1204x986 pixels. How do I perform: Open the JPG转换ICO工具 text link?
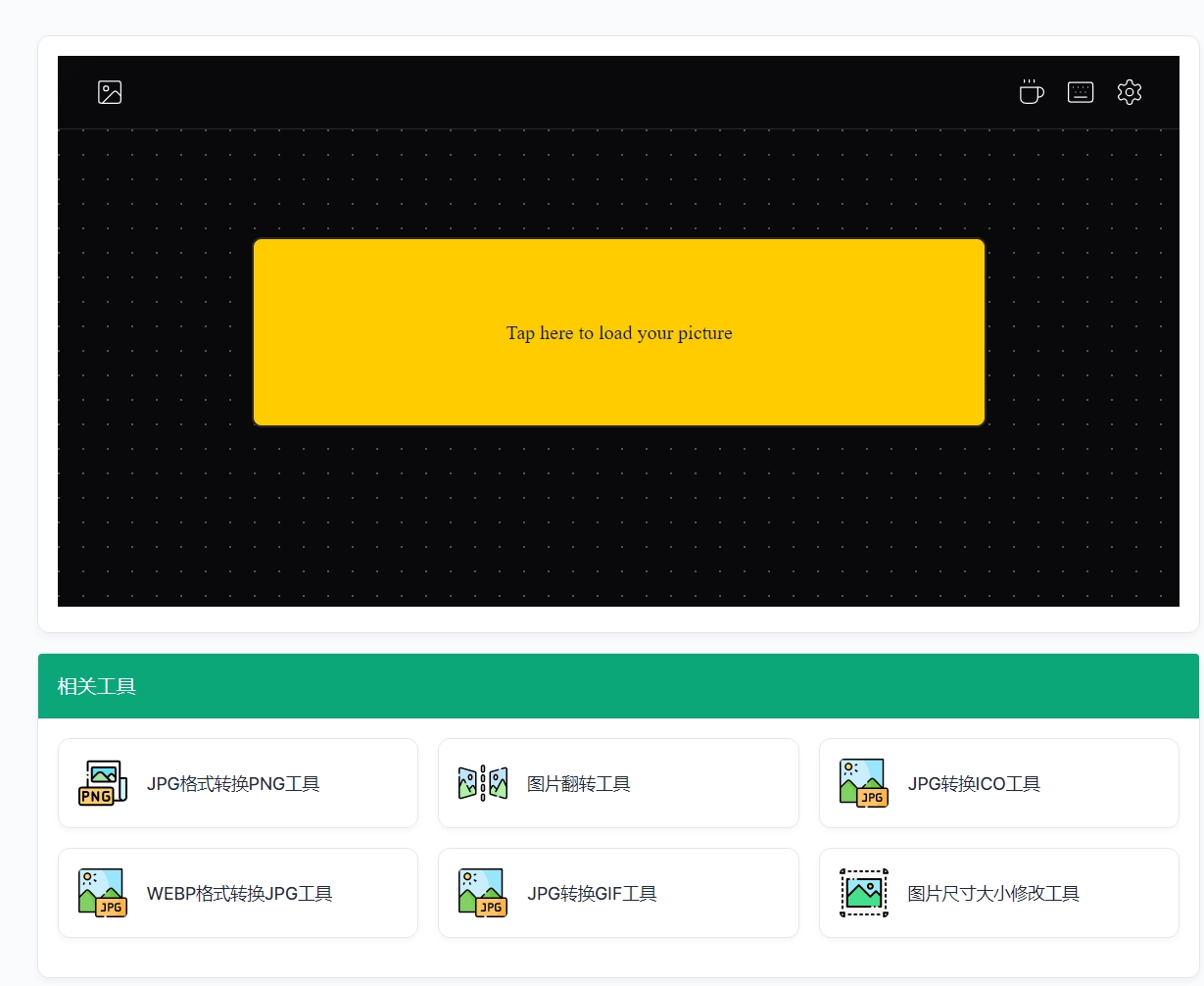[974, 784]
